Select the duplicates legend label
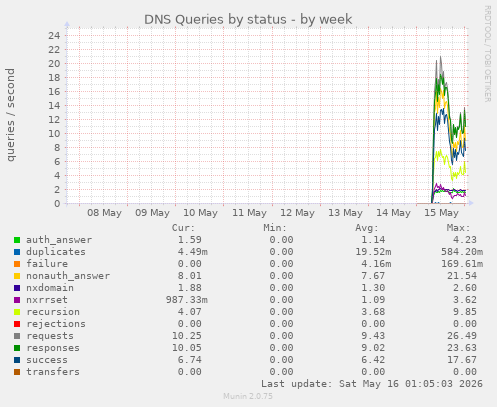497x407 pixels. point(56,252)
